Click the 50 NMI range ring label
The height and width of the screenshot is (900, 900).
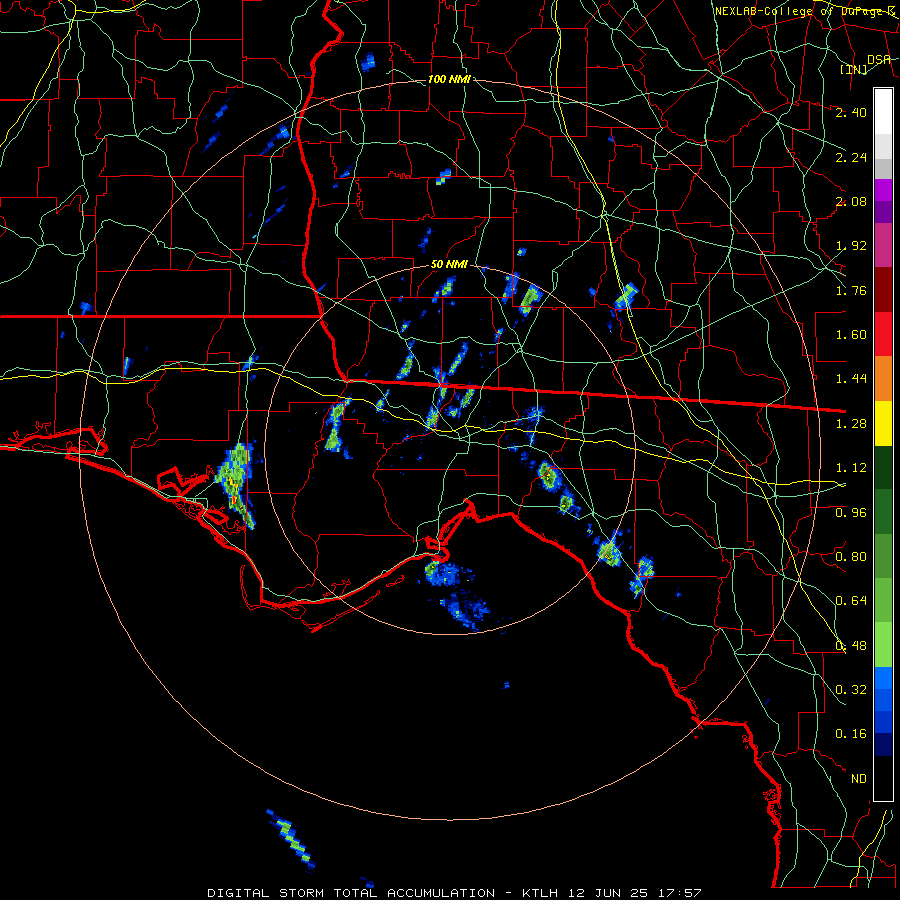pyautogui.click(x=449, y=265)
